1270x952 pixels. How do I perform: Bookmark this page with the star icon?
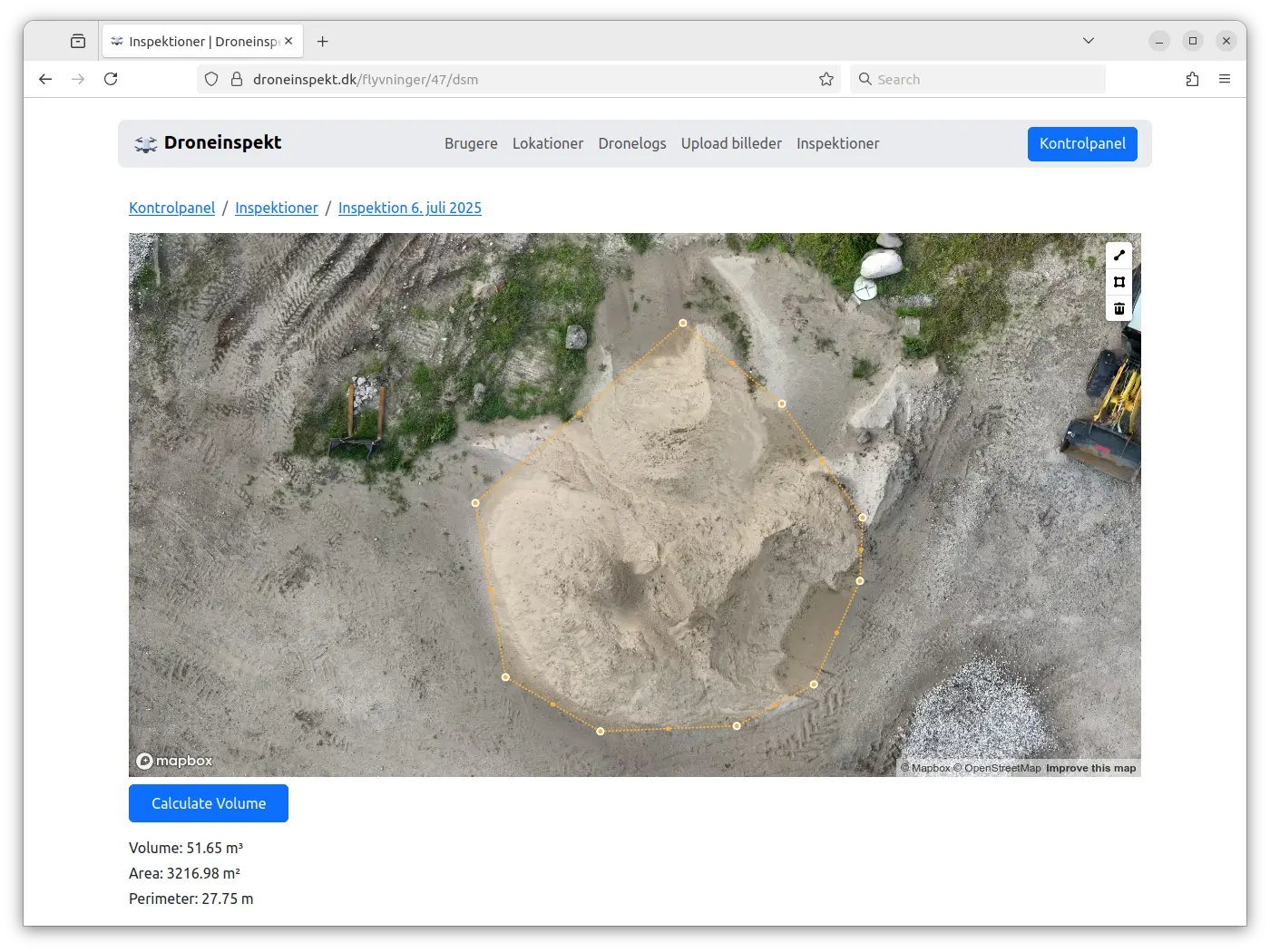pyautogui.click(x=825, y=80)
